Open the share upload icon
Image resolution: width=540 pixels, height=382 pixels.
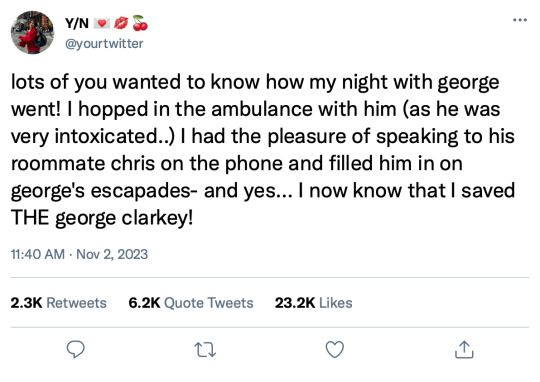pos(464,350)
